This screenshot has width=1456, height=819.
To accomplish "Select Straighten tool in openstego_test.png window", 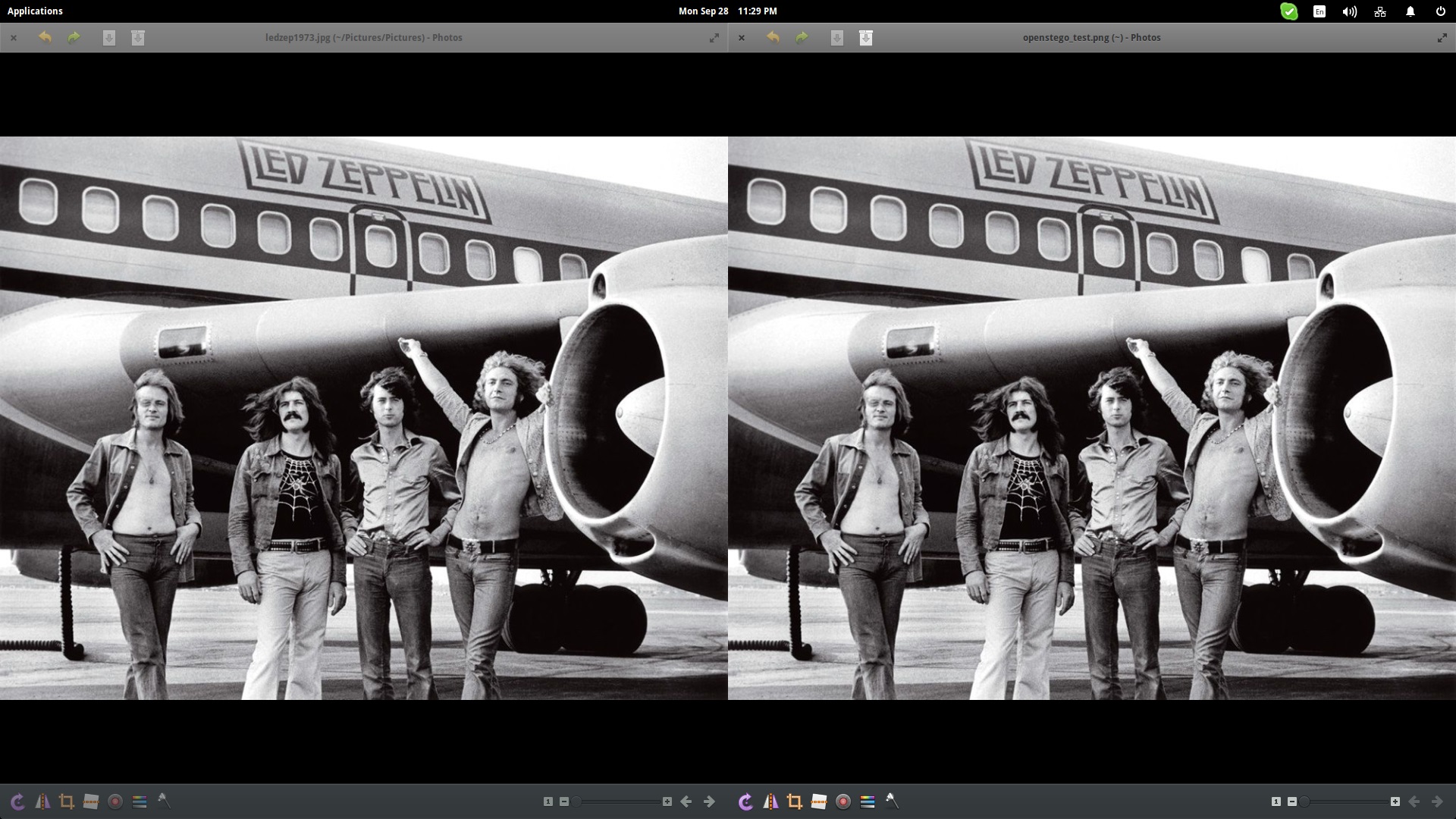I will click(819, 802).
